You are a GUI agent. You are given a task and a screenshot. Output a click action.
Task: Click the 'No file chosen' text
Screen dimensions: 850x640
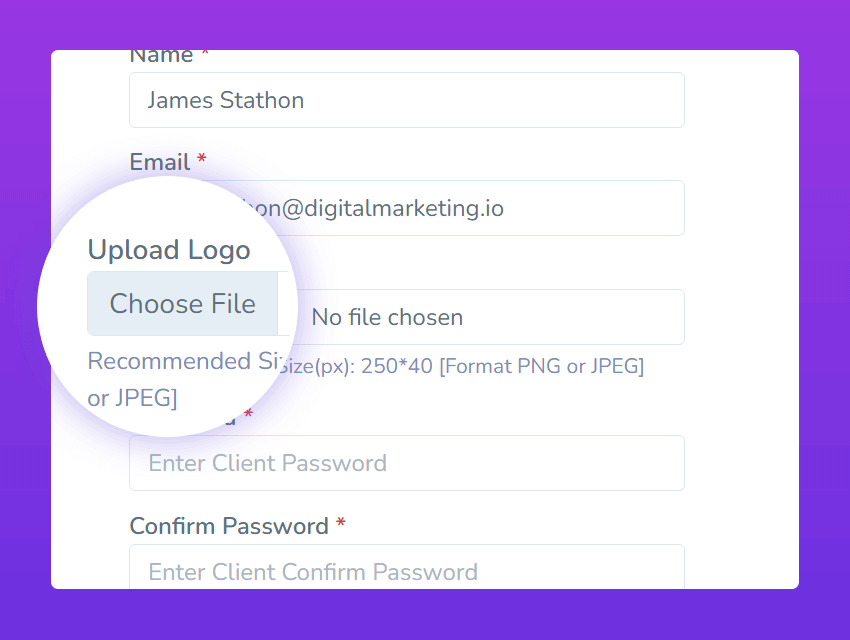(387, 318)
